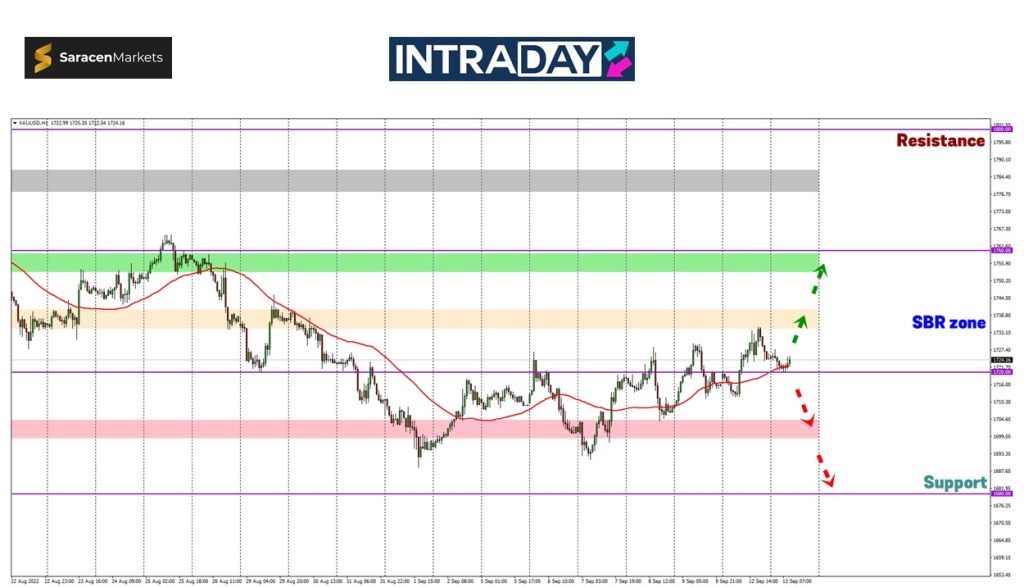
Task: Click the lower red dashed arrow
Action: pos(825,472)
